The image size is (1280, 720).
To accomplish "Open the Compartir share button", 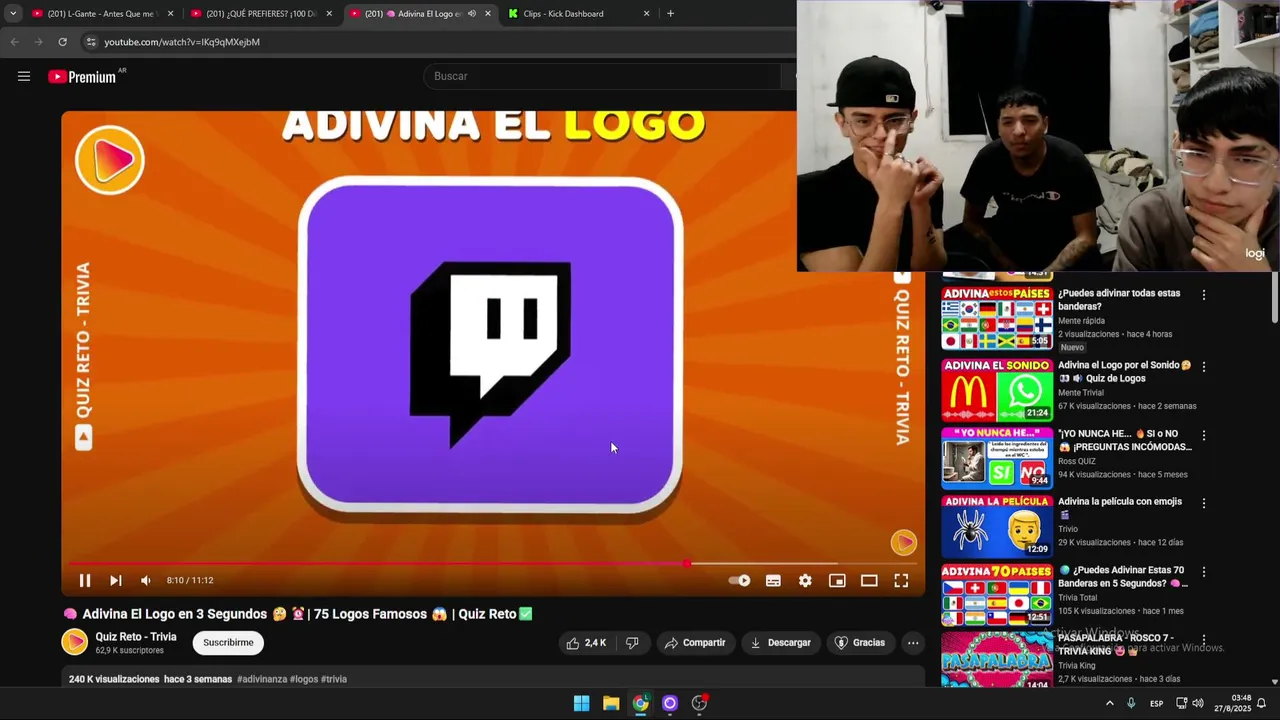I will 695,643.
